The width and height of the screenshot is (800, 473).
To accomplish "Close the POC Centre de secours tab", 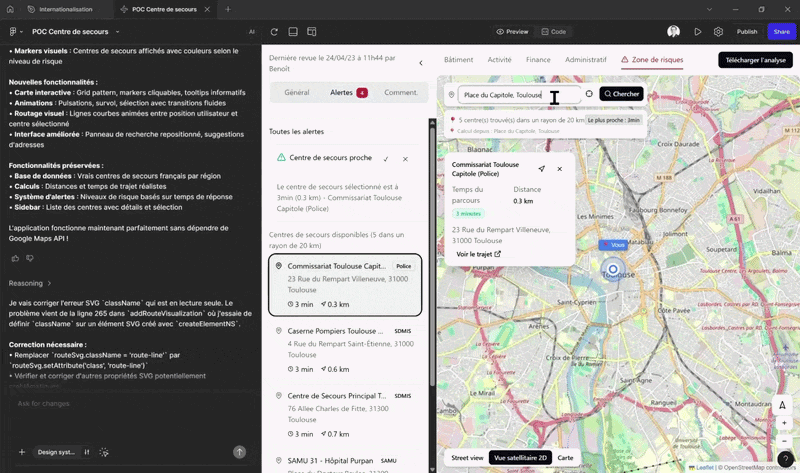I will pos(207,9).
